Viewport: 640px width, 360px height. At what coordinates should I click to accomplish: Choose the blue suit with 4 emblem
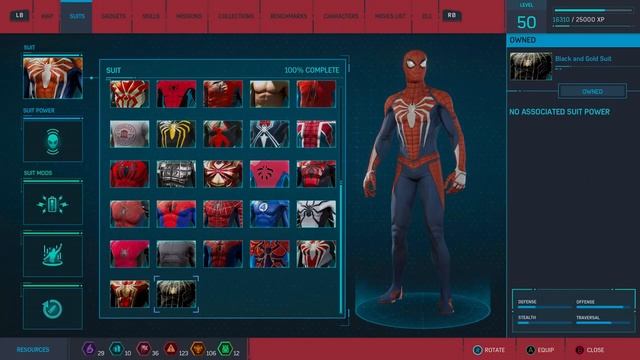click(x=269, y=214)
